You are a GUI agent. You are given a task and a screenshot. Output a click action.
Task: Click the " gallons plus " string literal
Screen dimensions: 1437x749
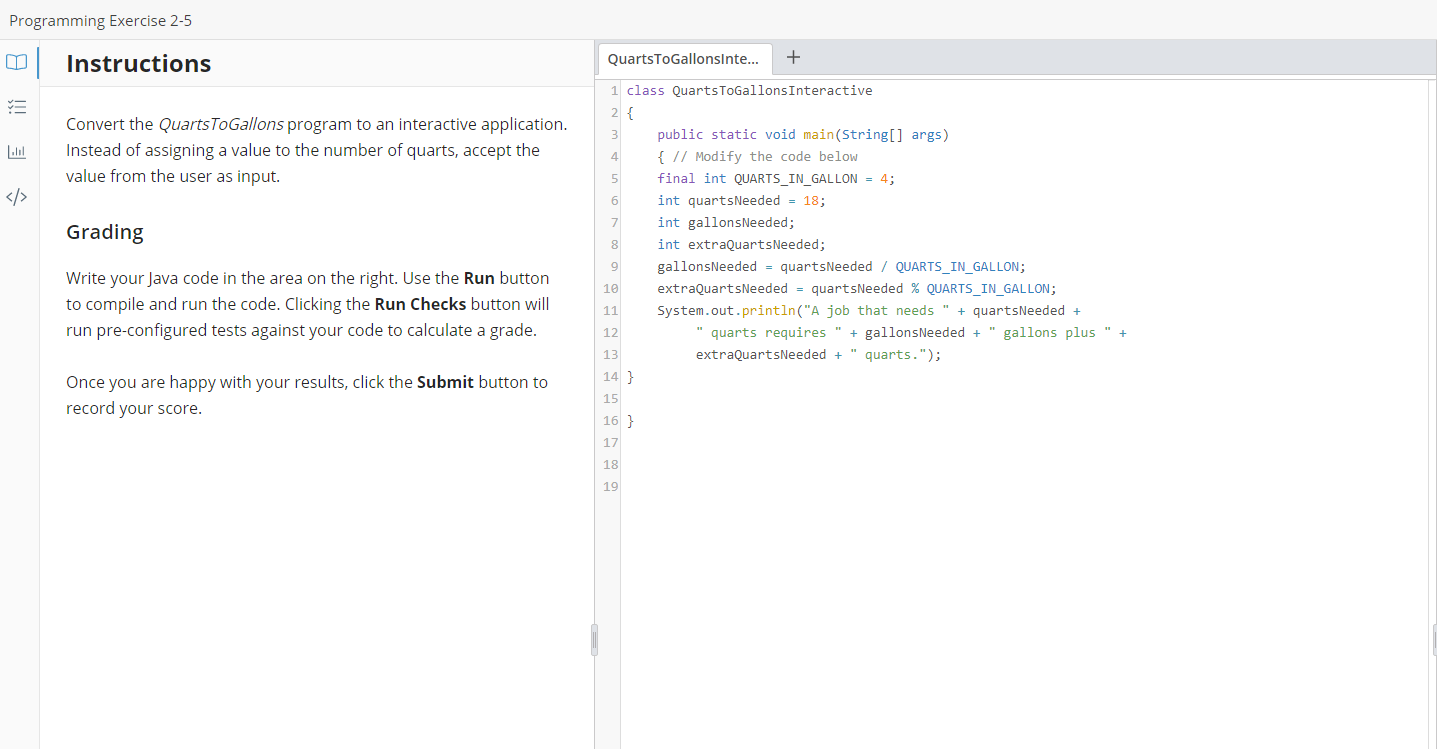click(1050, 333)
